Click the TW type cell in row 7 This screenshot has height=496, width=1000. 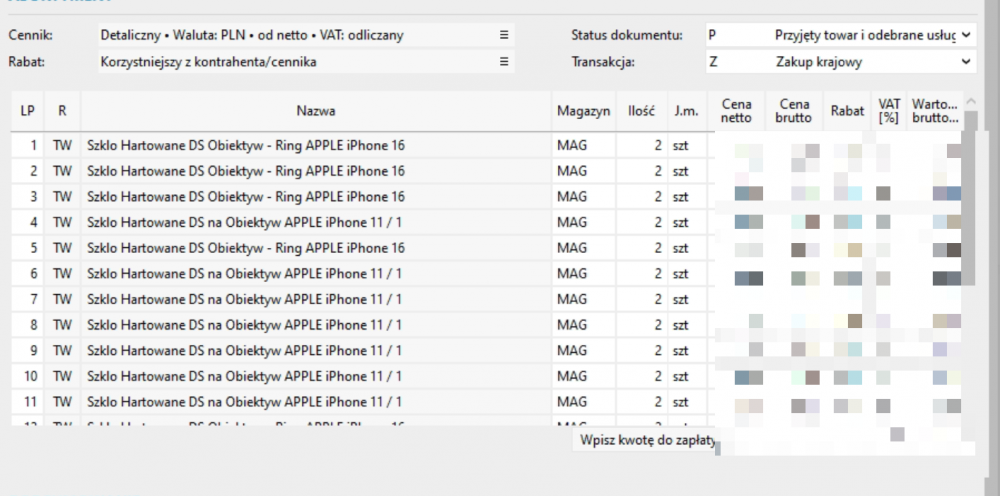tap(62, 299)
